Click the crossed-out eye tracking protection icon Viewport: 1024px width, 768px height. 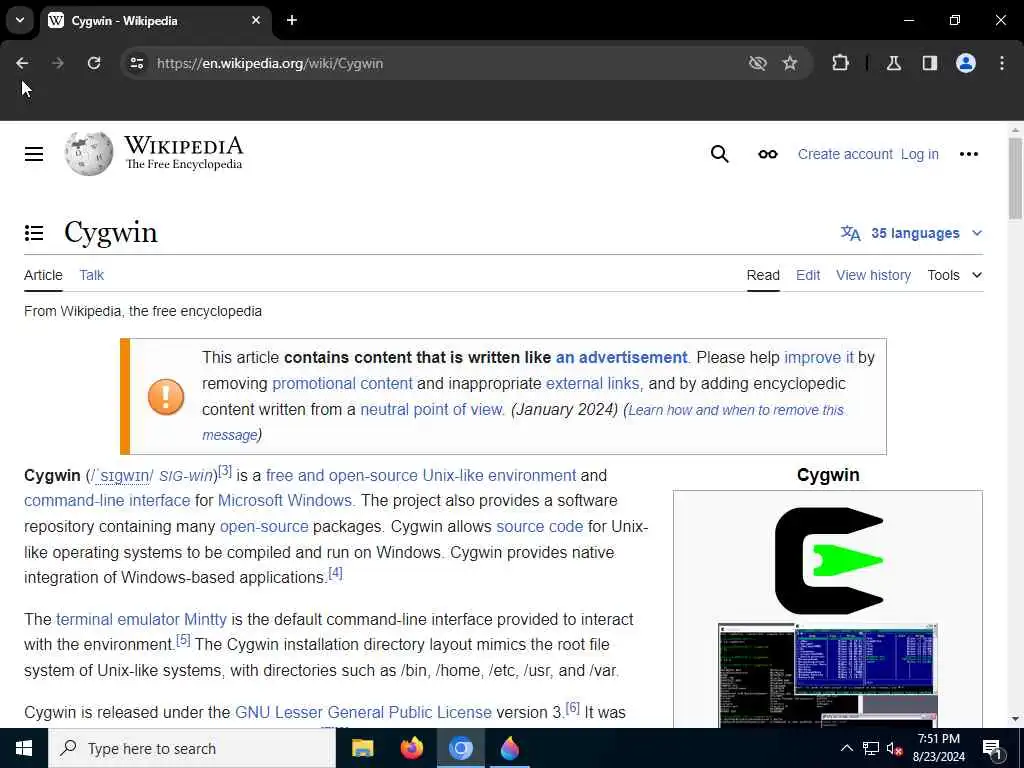[758, 63]
